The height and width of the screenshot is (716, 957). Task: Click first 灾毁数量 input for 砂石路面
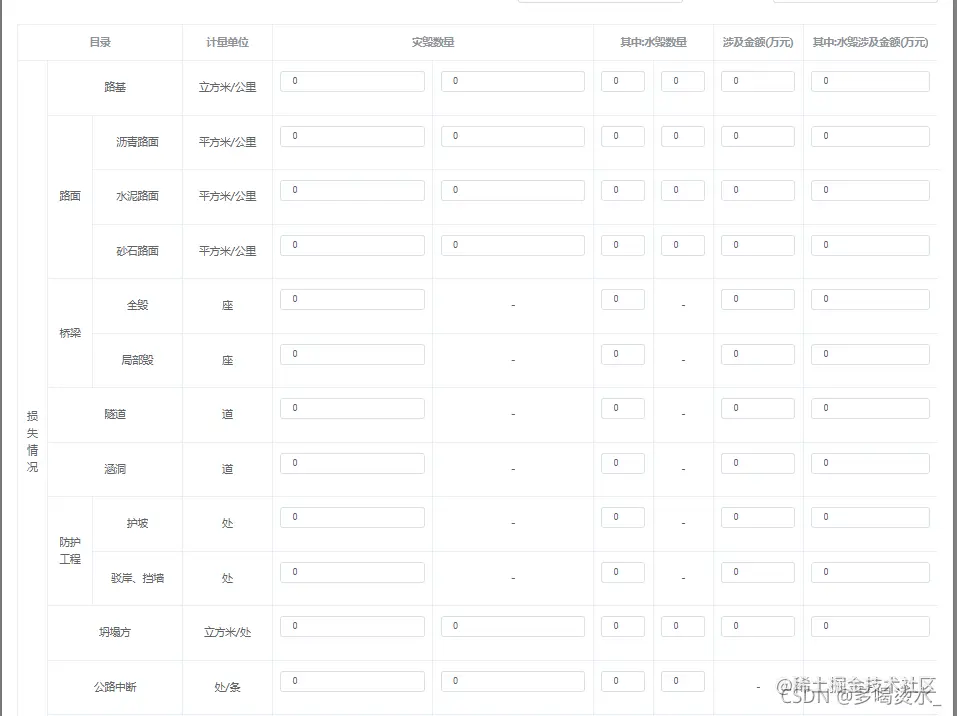coord(352,245)
